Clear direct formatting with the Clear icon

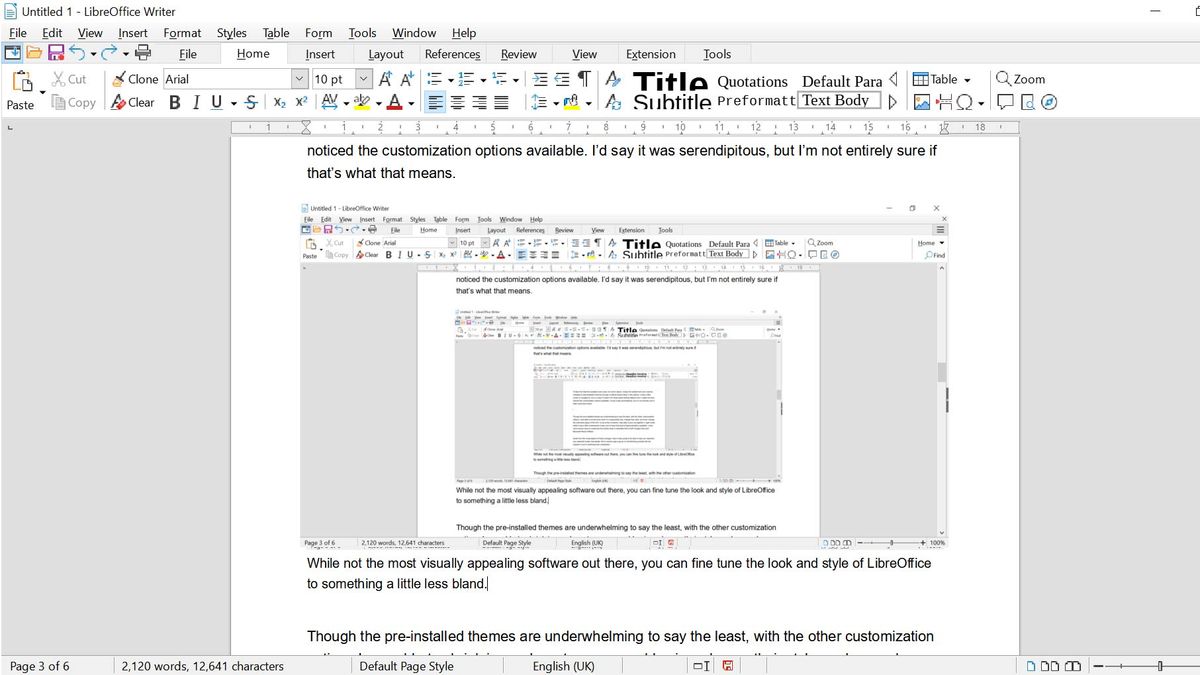coord(131,101)
